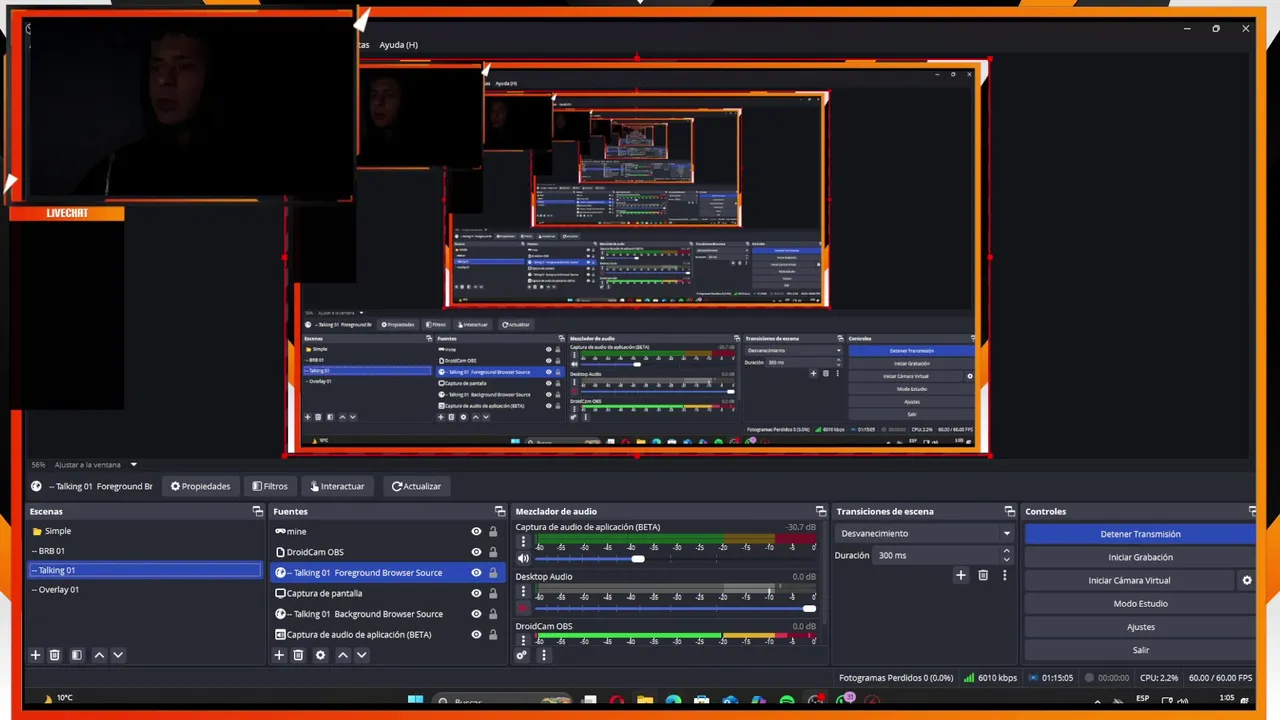The height and width of the screenshot is (720, 1280).
Task: Open Filtros for the selected source
Action: (x=270, y=486)
